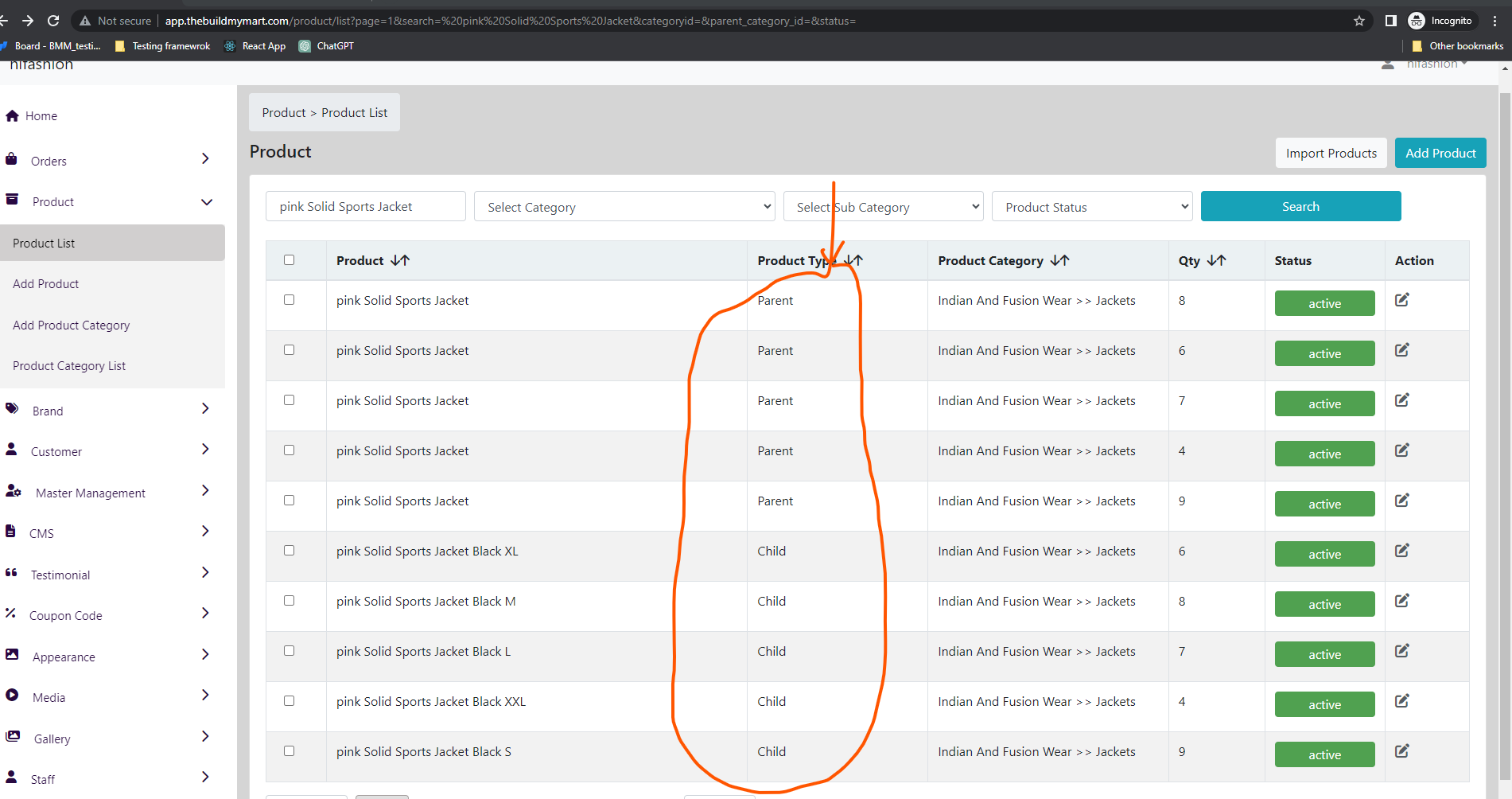This screenshot has width=1512, height=799.
Task: Click the blue Add Product button
Action: 1440,153
